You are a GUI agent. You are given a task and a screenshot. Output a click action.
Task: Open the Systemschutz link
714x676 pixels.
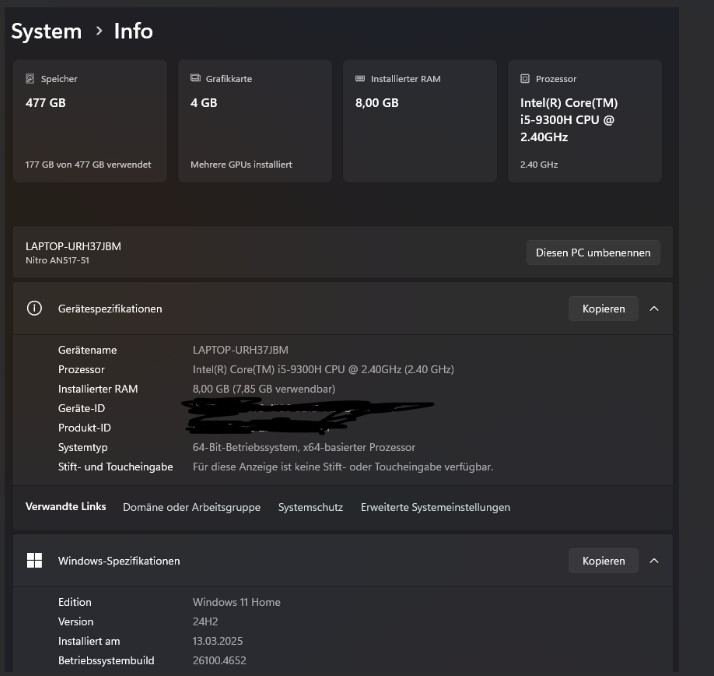click(x=310, y=507)
